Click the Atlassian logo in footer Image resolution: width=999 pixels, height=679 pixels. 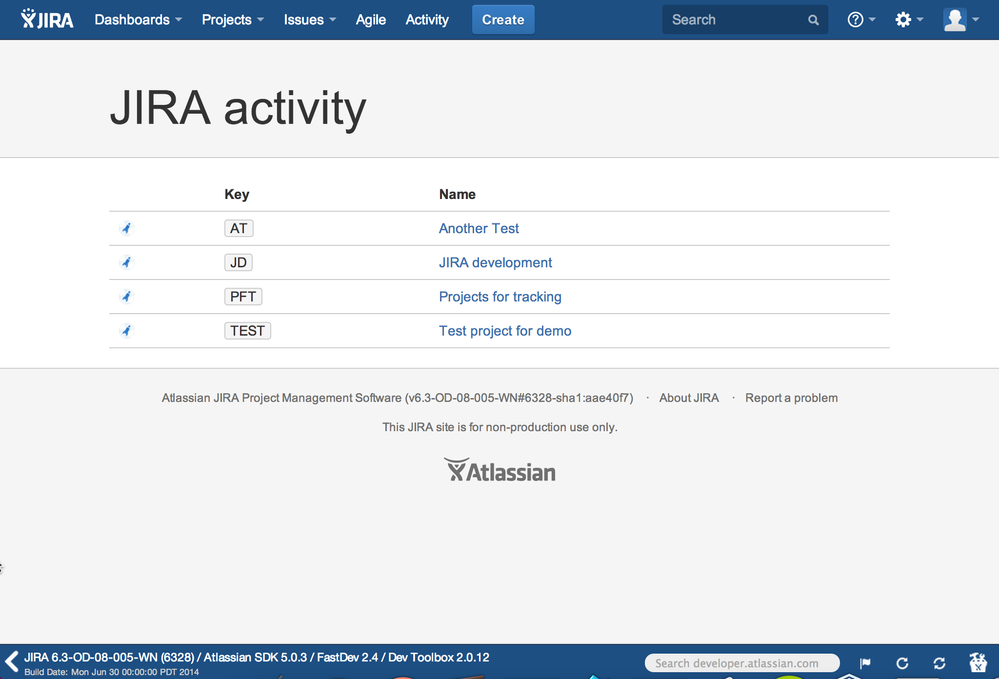click(x=500, y=470)
